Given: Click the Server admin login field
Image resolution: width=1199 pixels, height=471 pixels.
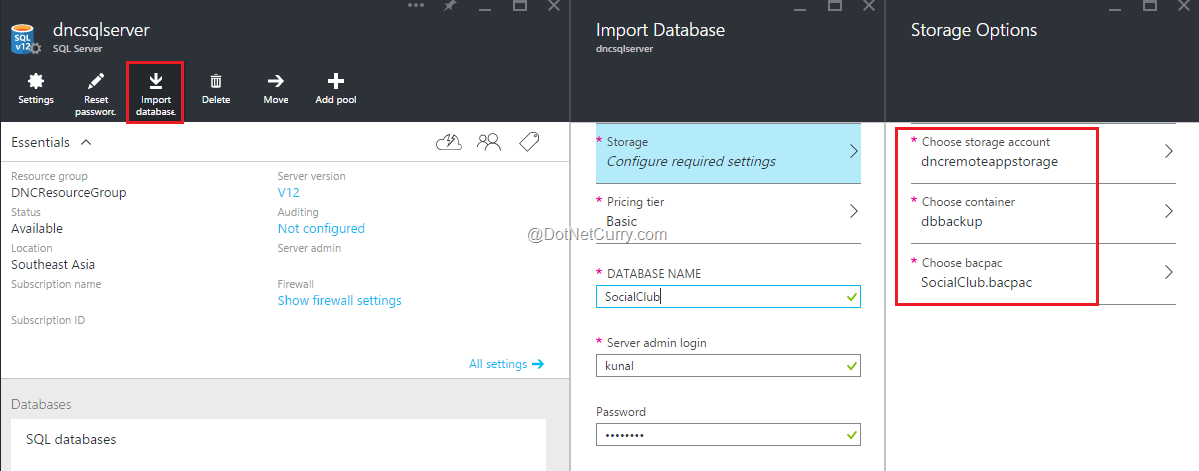Looking at the screenshot, I should coord(728,365).
